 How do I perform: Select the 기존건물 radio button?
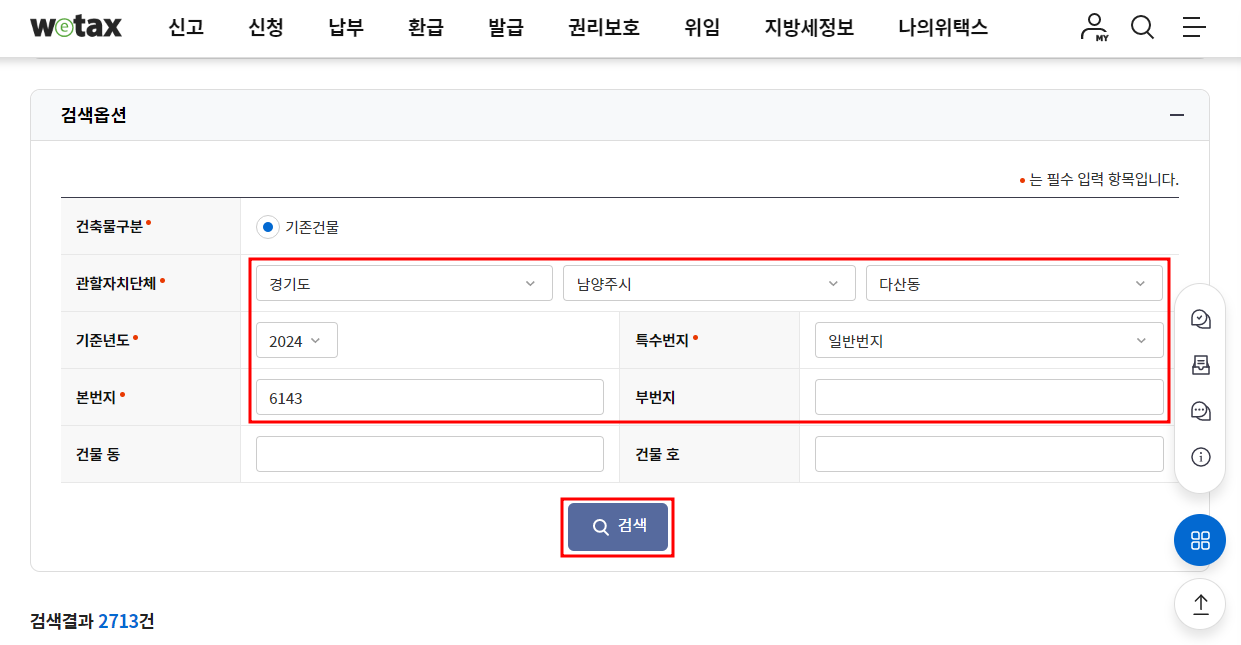(x=266, y=225)
